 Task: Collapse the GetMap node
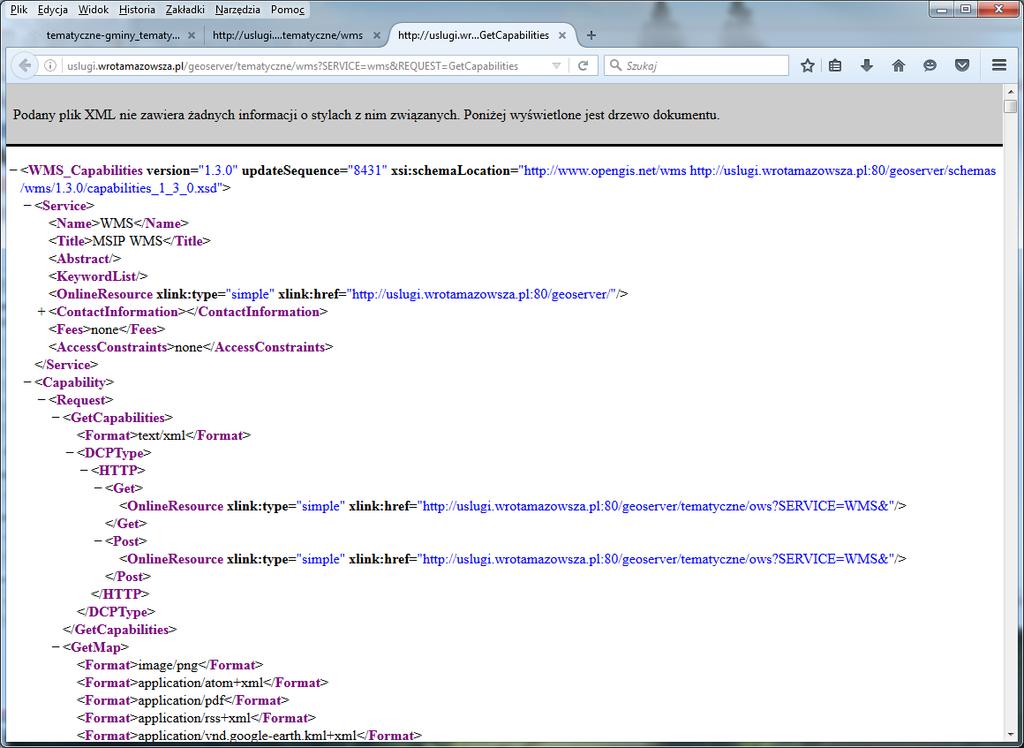coord(56,647)
